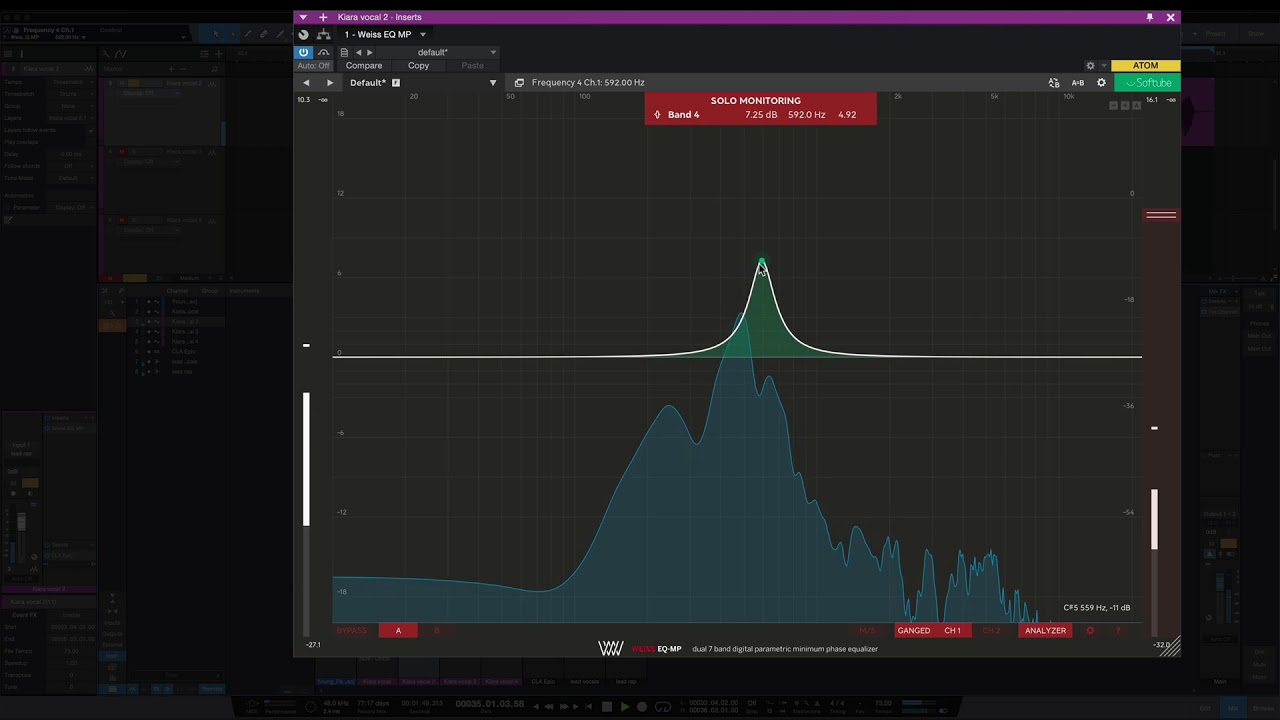1280x720 pixels.
Task: Click the 7.25 dB gain value
Action: click(x=761, y=115)
